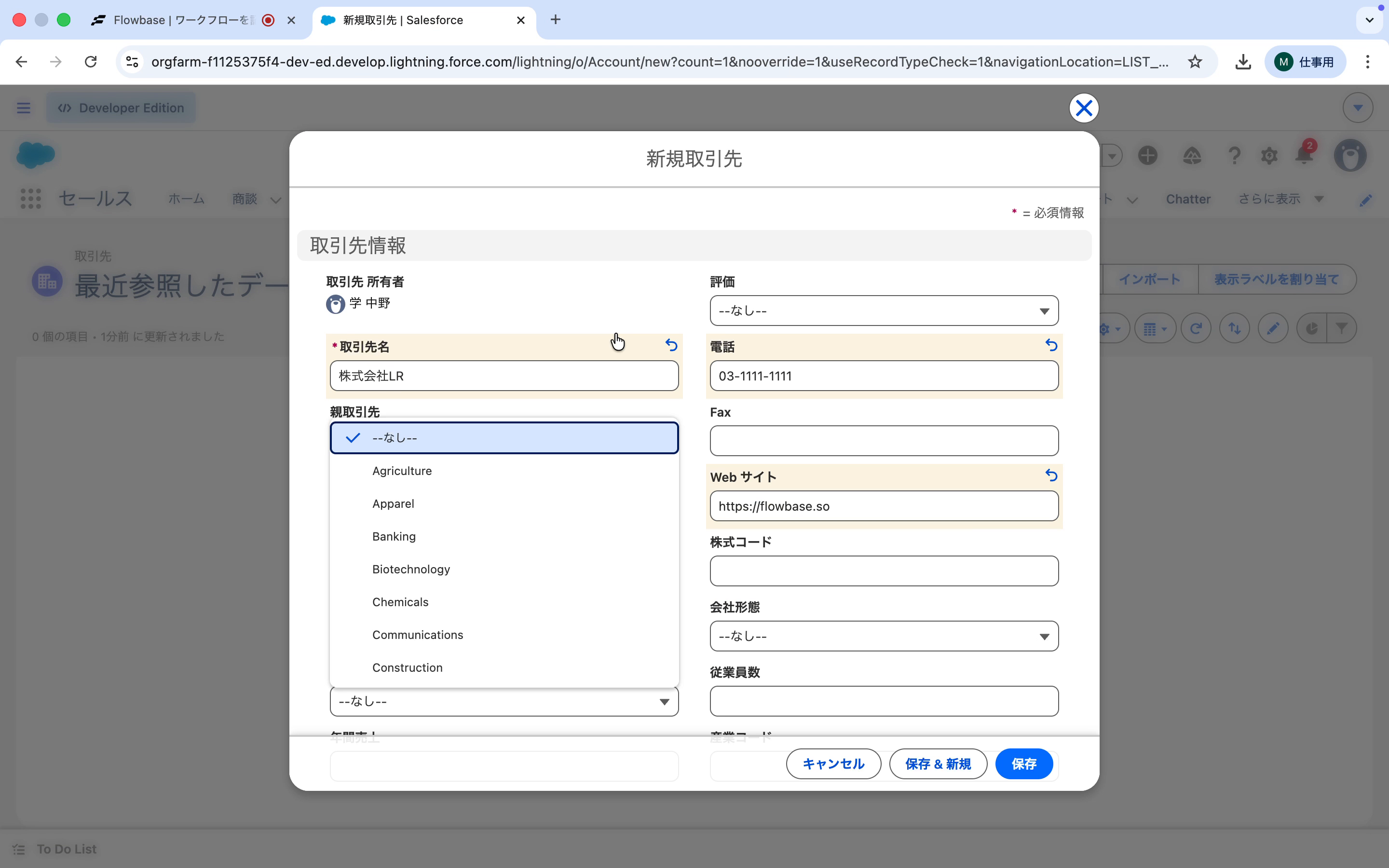
Task: Open the notifications bell icon
Action: (x=1304, y=155)
